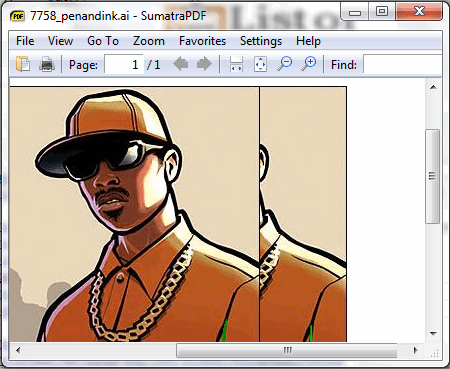The height and width of the screenshot is (369, 450).
Task: Click the horizontal scrollbar left arrow
Action: click(x=18, y=350)
